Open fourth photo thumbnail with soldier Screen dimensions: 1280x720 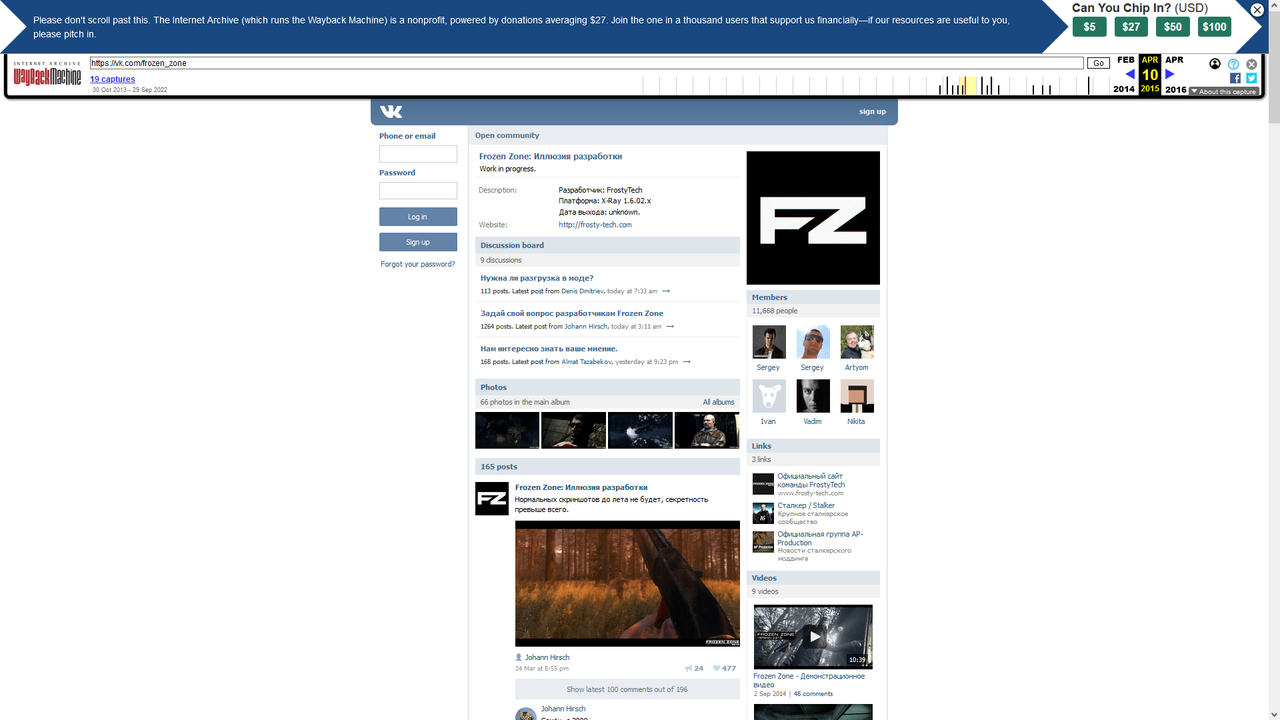coord(707,430)
